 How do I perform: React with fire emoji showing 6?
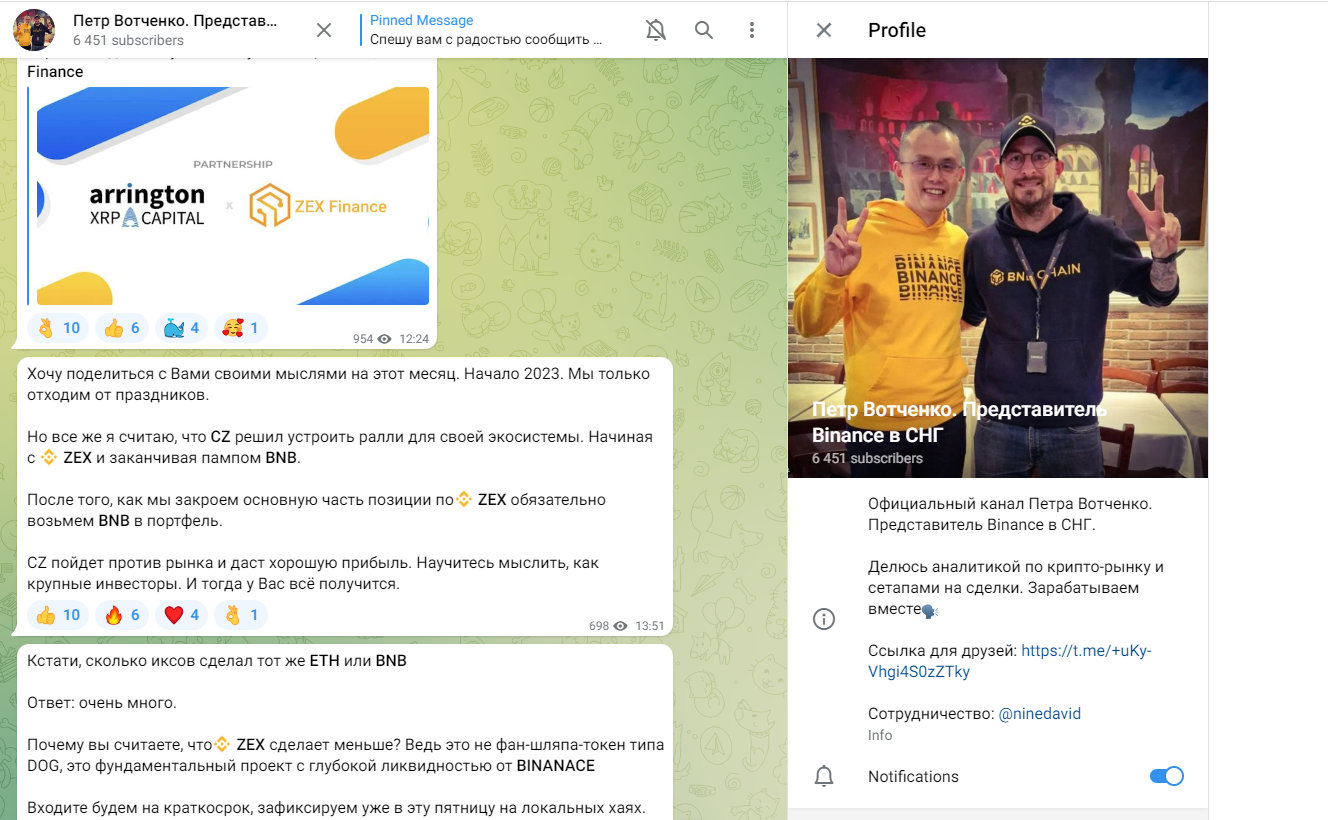click(x=121, y=615)
